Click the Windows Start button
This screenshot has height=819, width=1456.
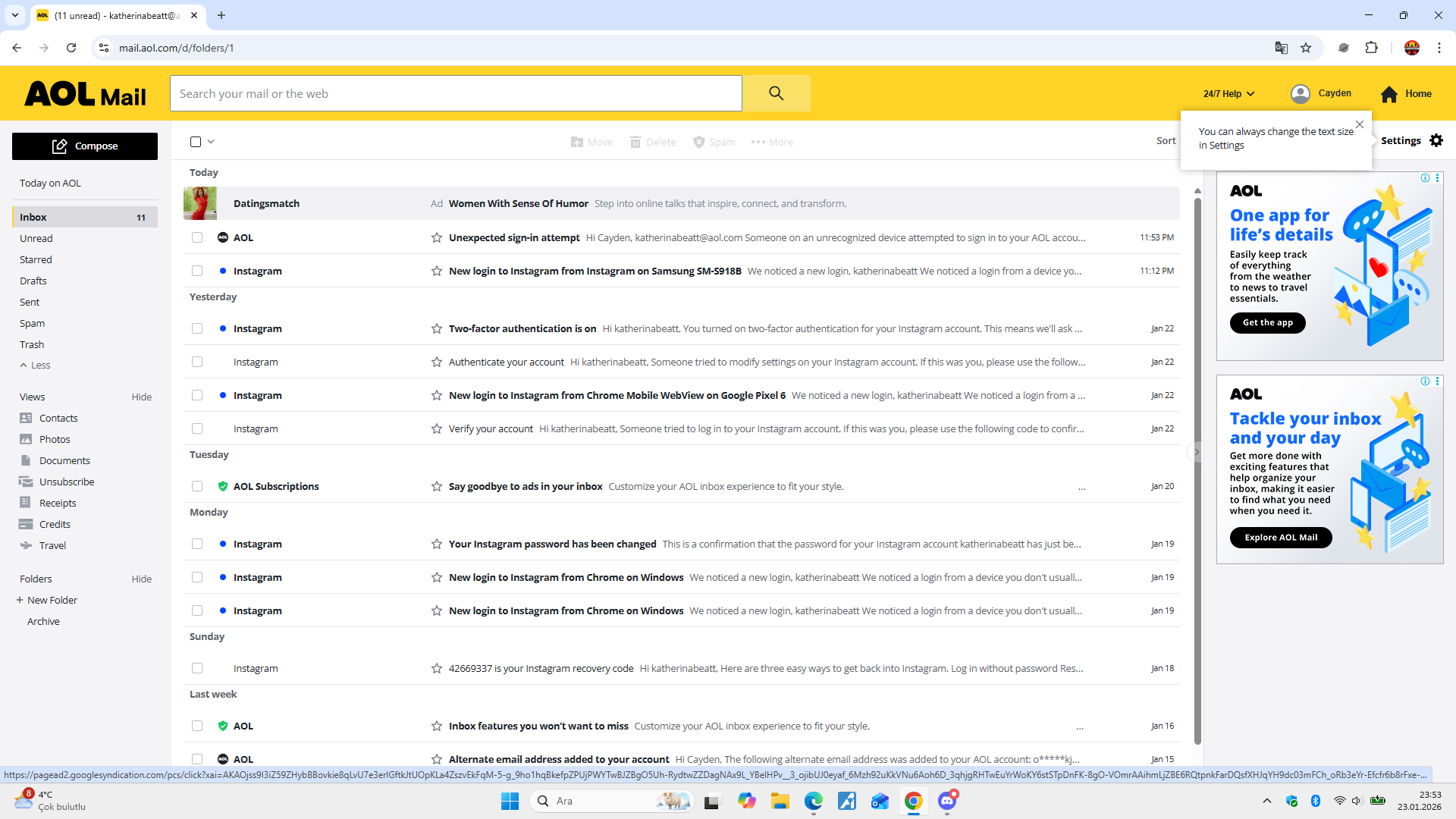[x=510, y=801]
